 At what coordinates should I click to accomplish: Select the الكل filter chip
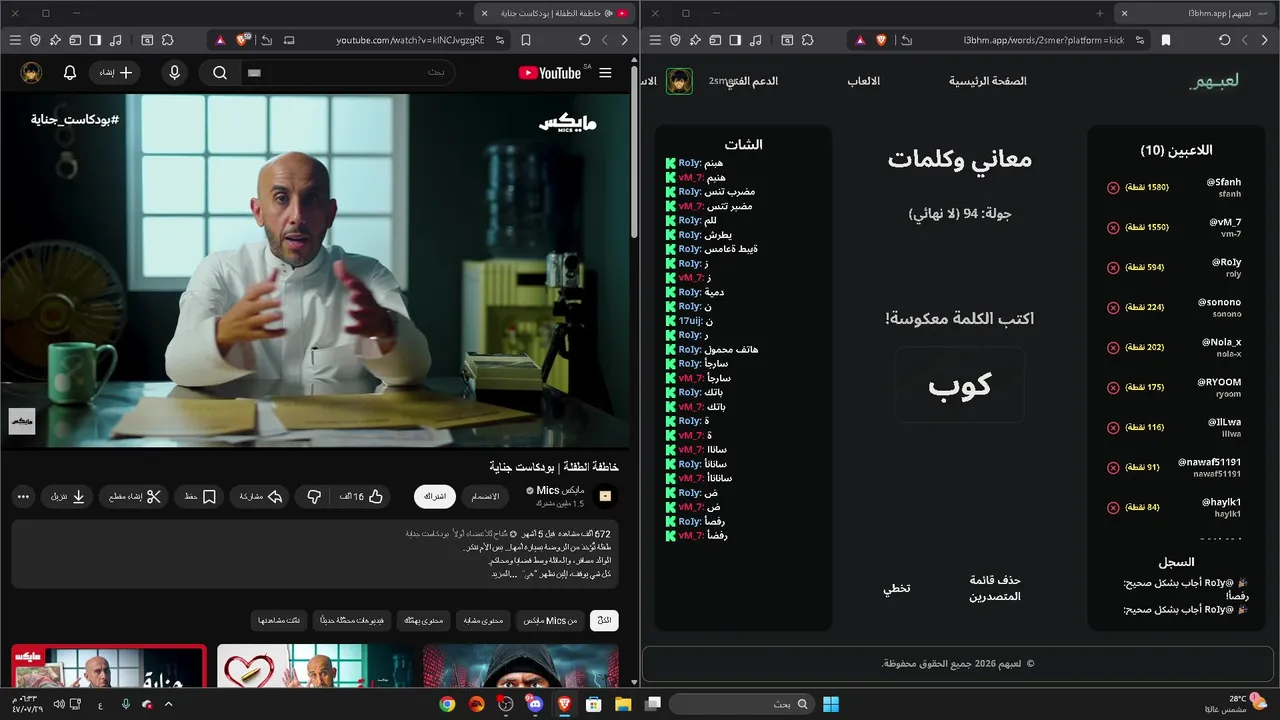(604, 621)
